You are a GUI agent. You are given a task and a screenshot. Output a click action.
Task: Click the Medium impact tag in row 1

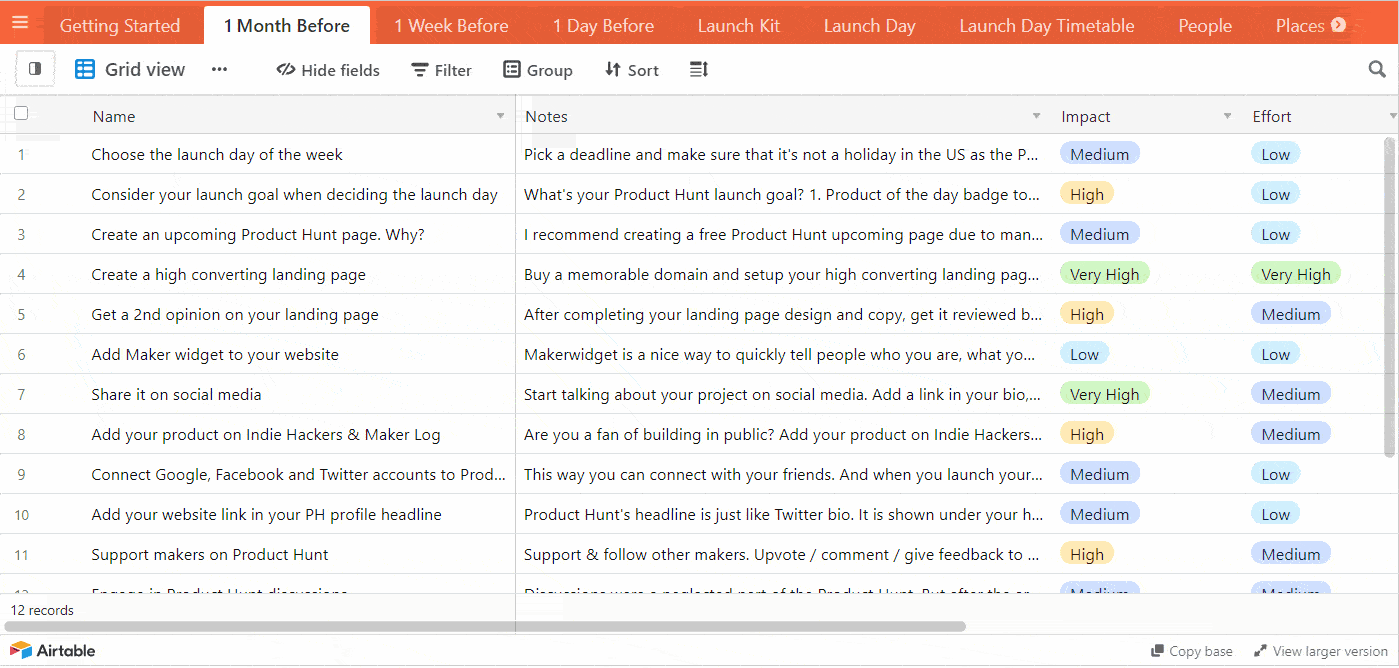[x=1099, y=154]
